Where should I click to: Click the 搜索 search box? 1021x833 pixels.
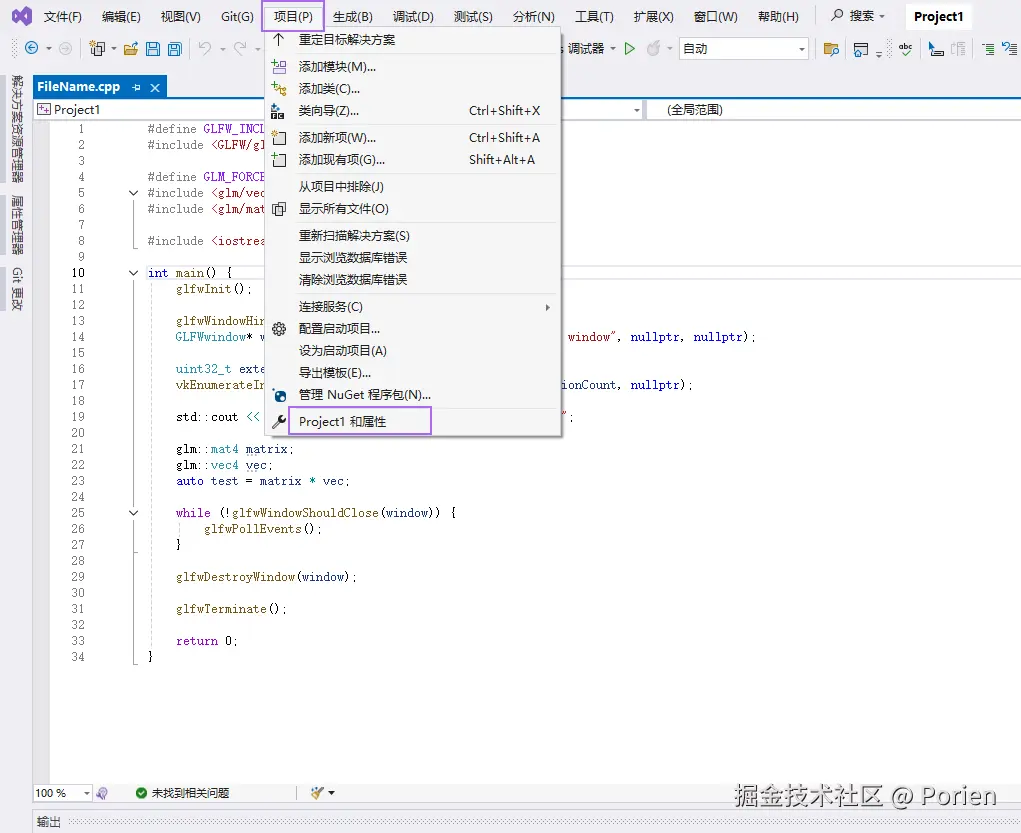click(858, 16)
